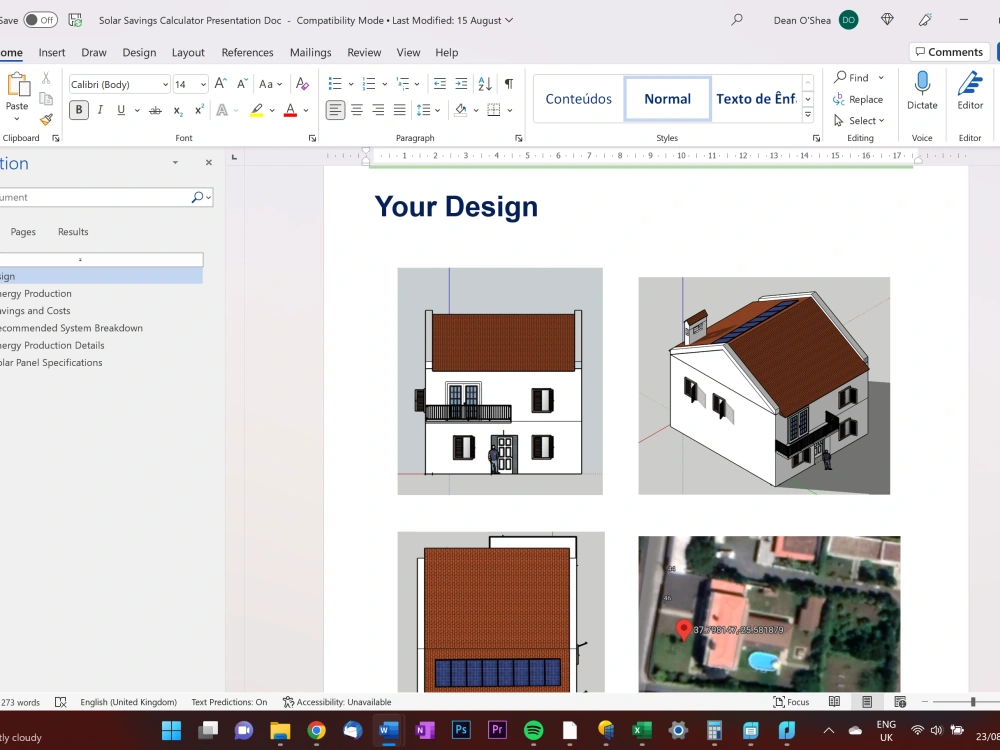Toggle italic formatting
This screenshot has width=1000, height=750.
[100, 110]
